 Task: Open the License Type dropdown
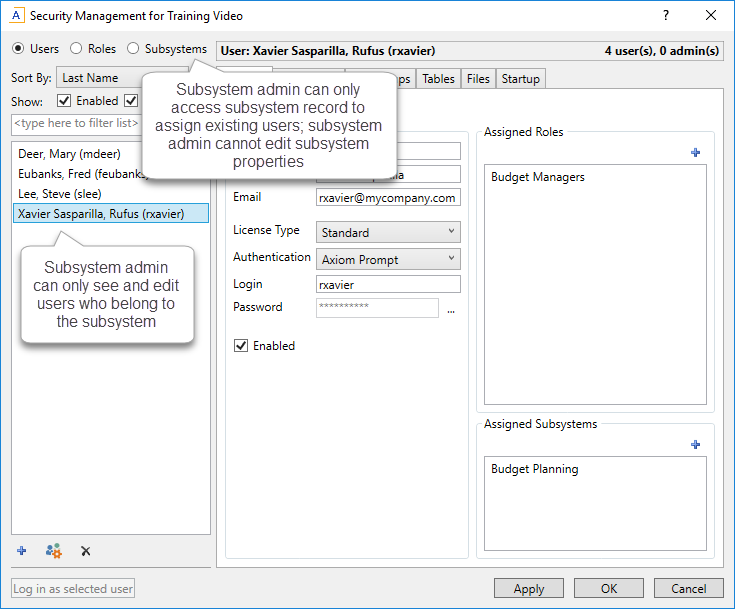pos(388,232)
